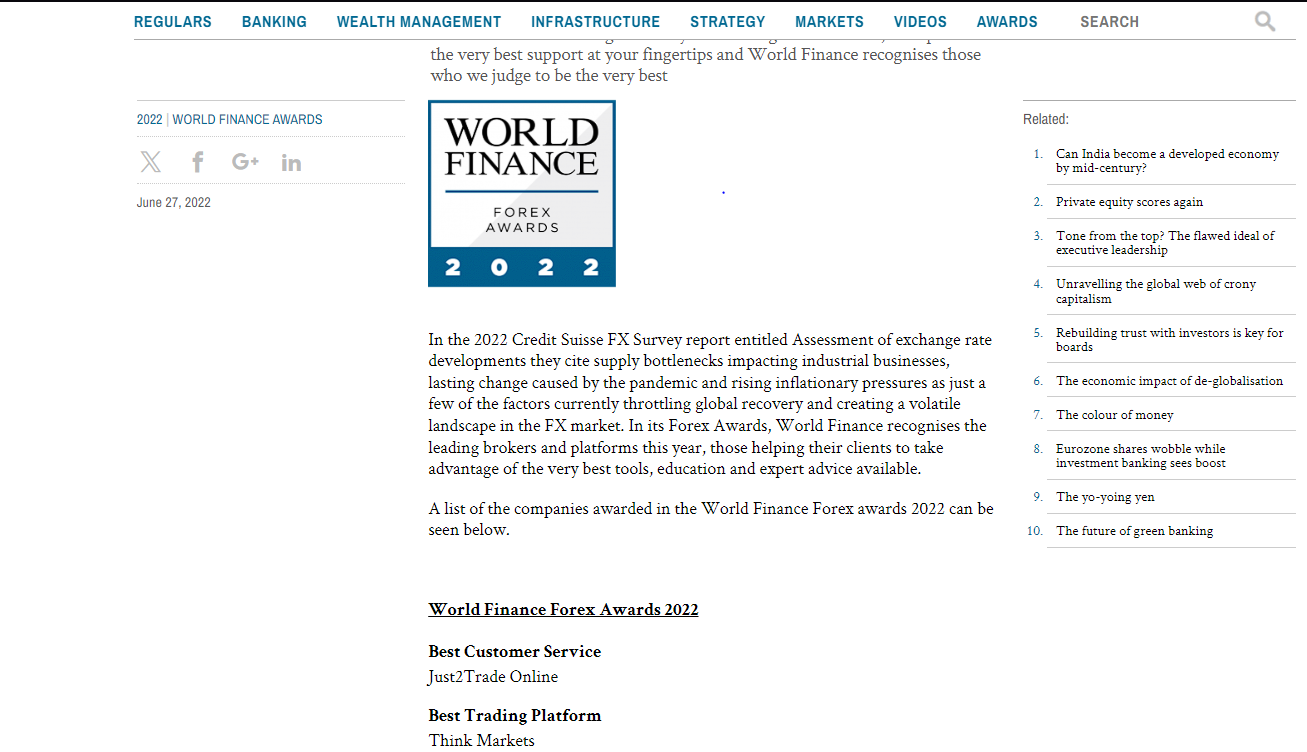Click the 'Related:' sidebar label
The width and height of the screenshot is (1307, 752).
click(1046, 120)
